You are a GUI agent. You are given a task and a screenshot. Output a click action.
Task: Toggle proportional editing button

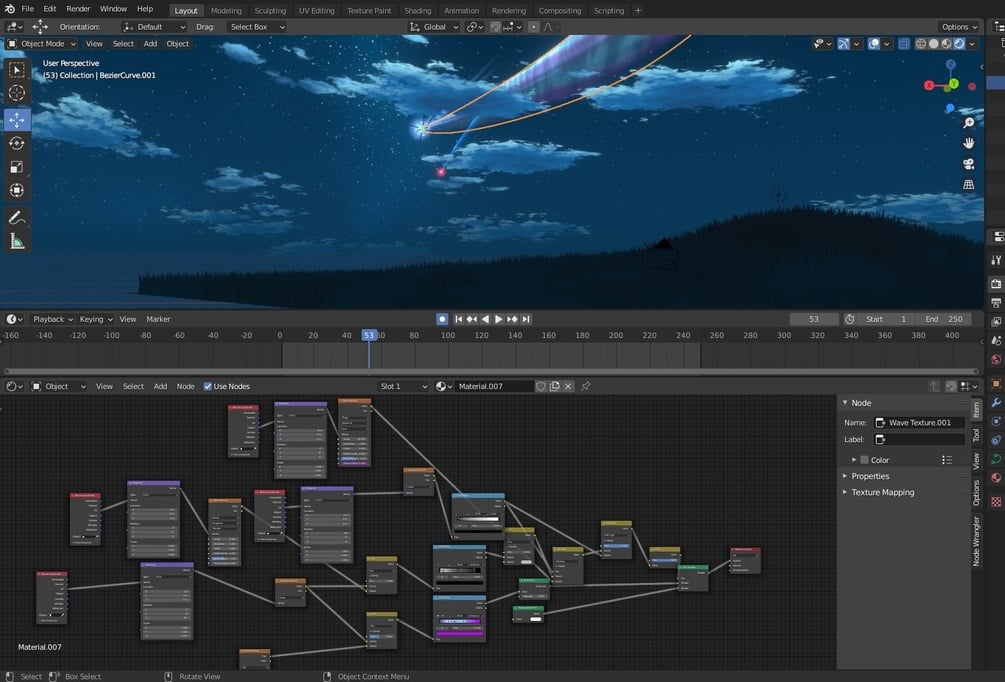click(x=533, y=27)
